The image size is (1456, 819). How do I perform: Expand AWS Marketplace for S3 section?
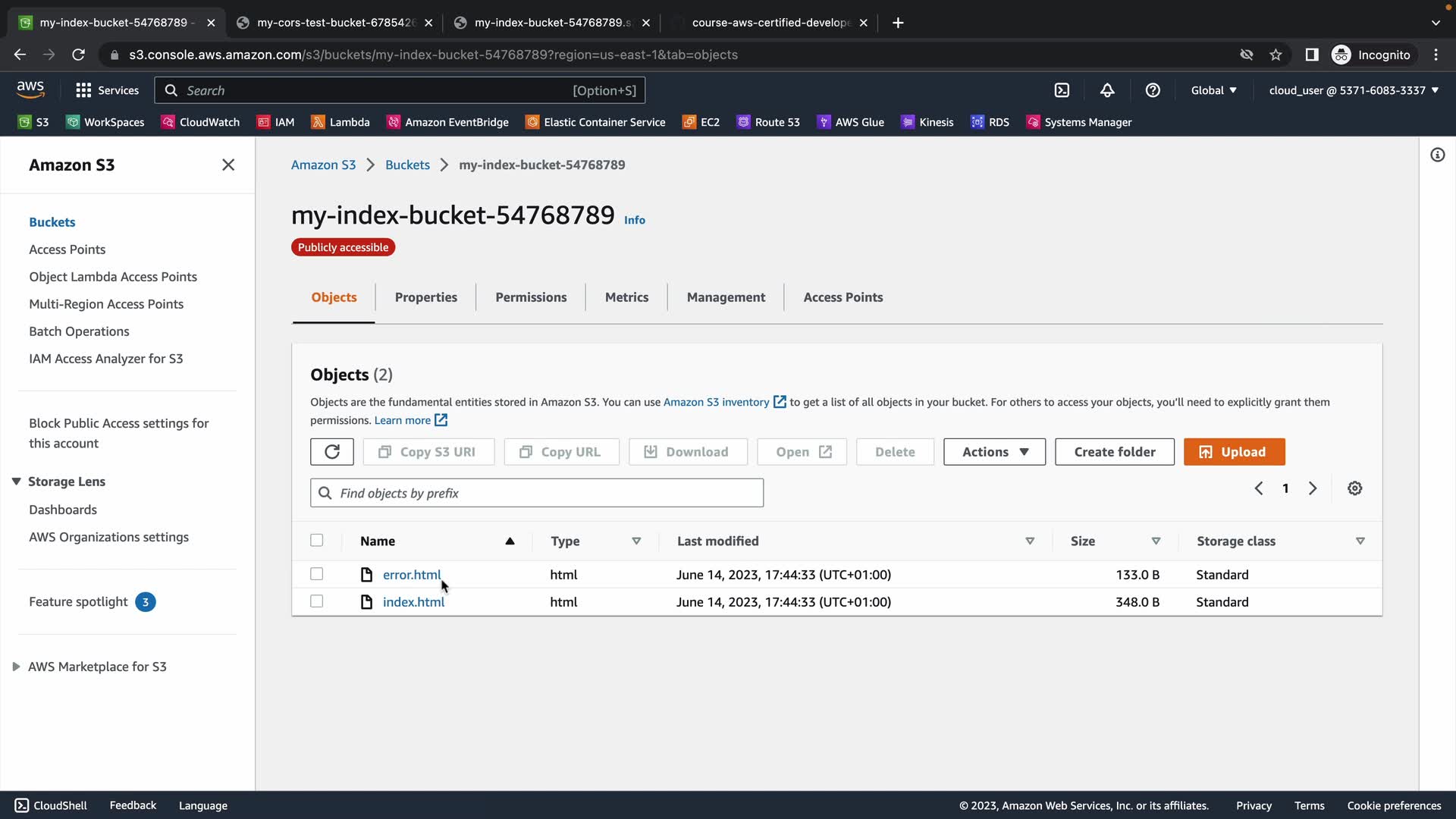pos(16,667)
